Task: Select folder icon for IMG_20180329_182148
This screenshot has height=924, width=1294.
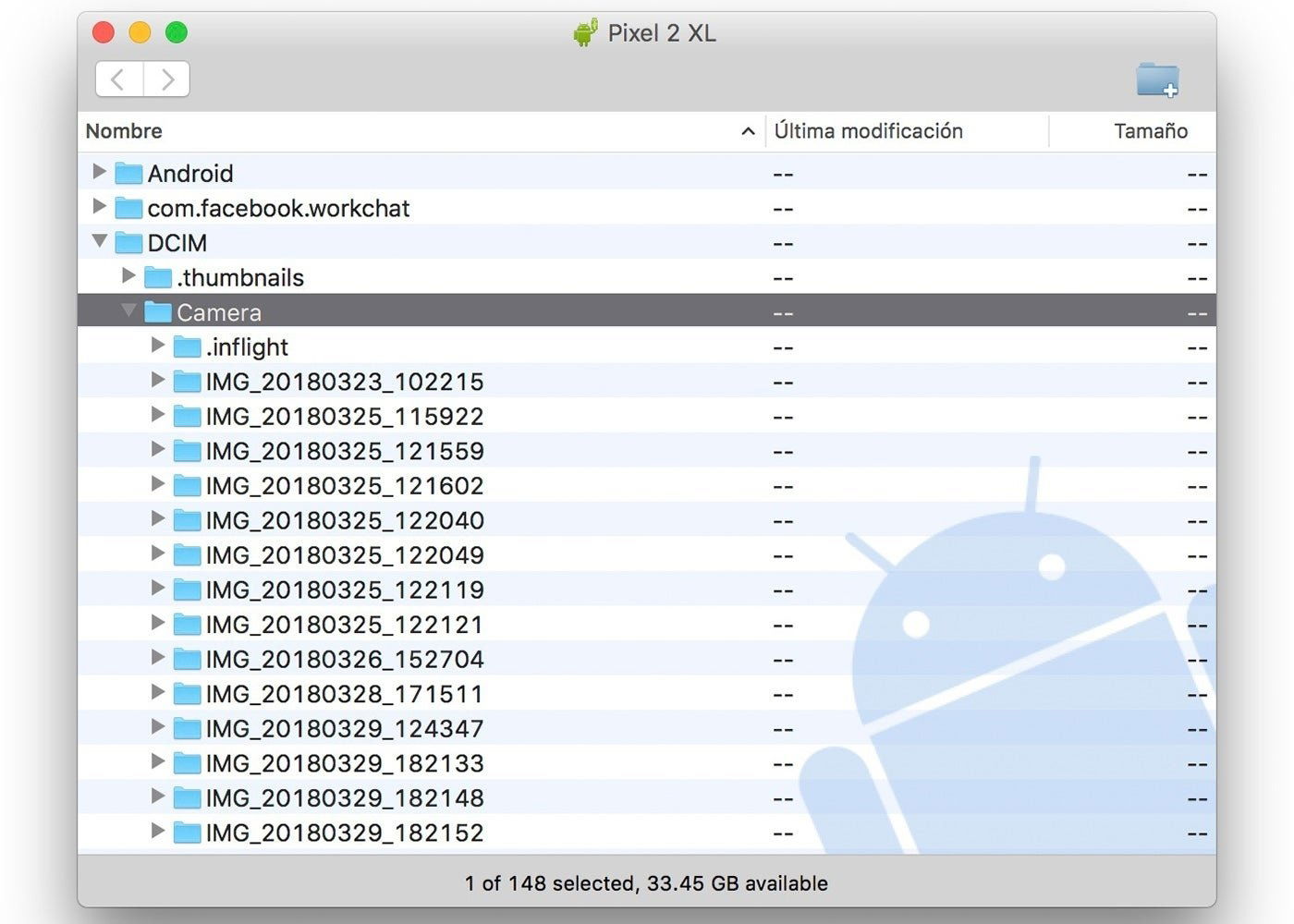Action: point(188,797)
